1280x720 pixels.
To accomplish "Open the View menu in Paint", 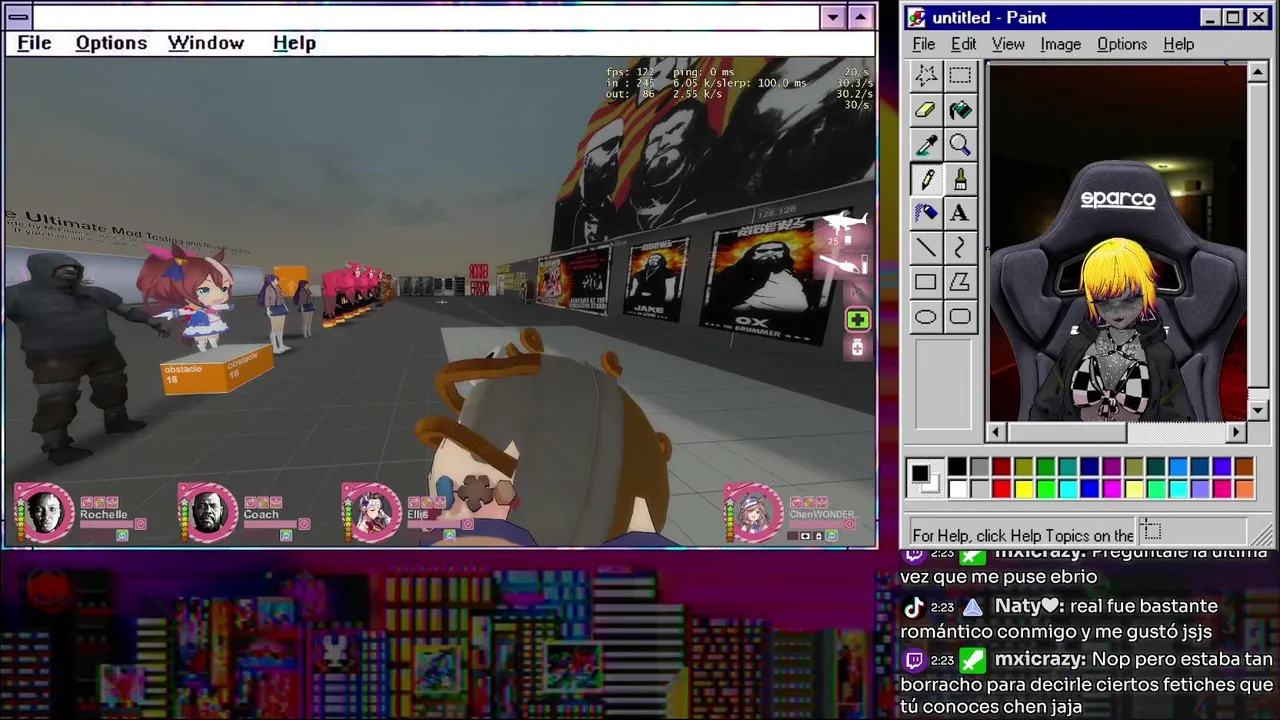I will 1008,44.
